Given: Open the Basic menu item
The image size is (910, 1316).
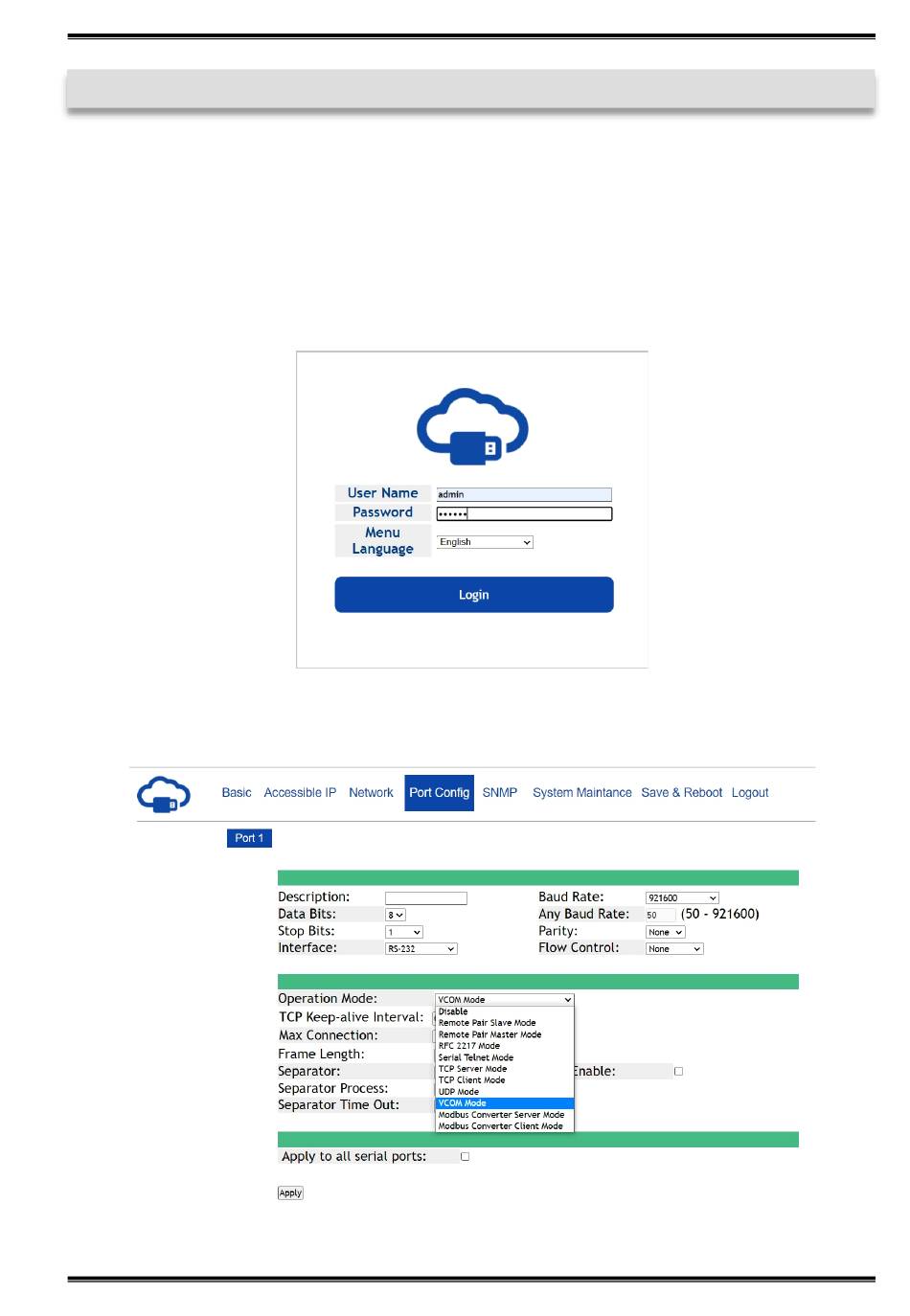Looking at the screenshot, I should (x=237, y=793).
